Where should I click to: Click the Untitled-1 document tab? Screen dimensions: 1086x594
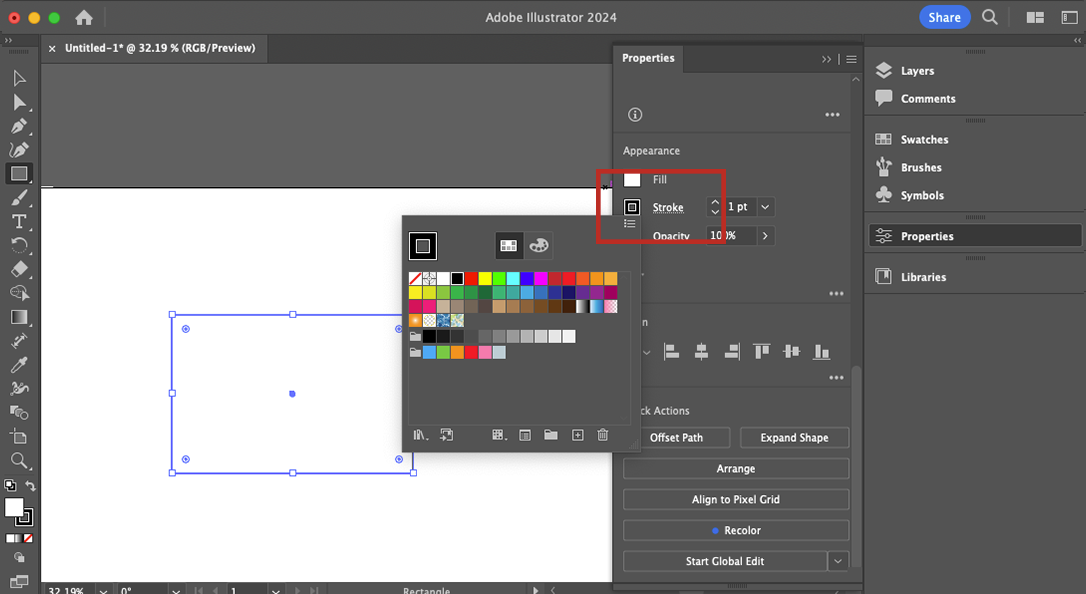[x=160, y=48]
